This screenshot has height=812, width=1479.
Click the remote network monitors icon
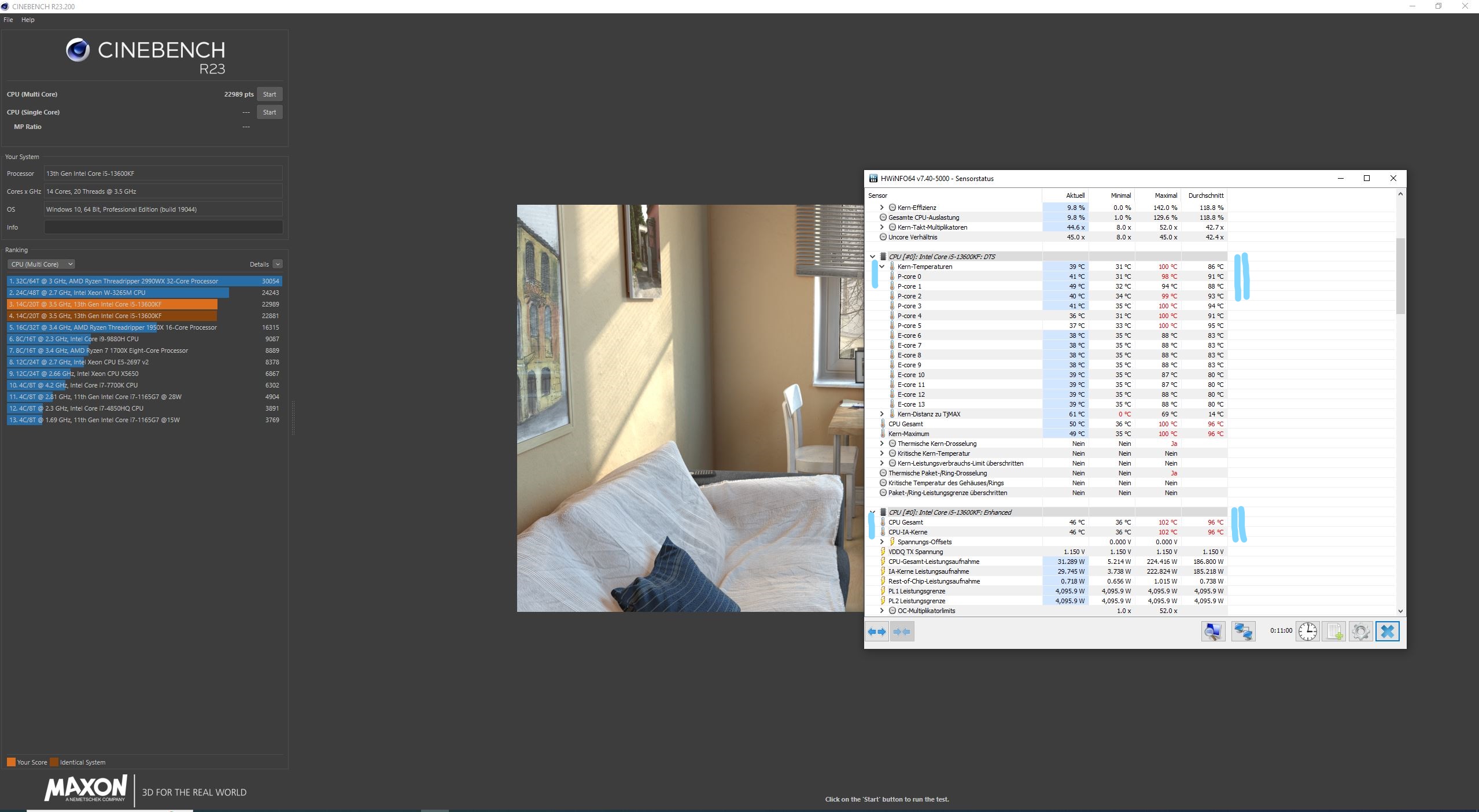[x=1243, y=632]
